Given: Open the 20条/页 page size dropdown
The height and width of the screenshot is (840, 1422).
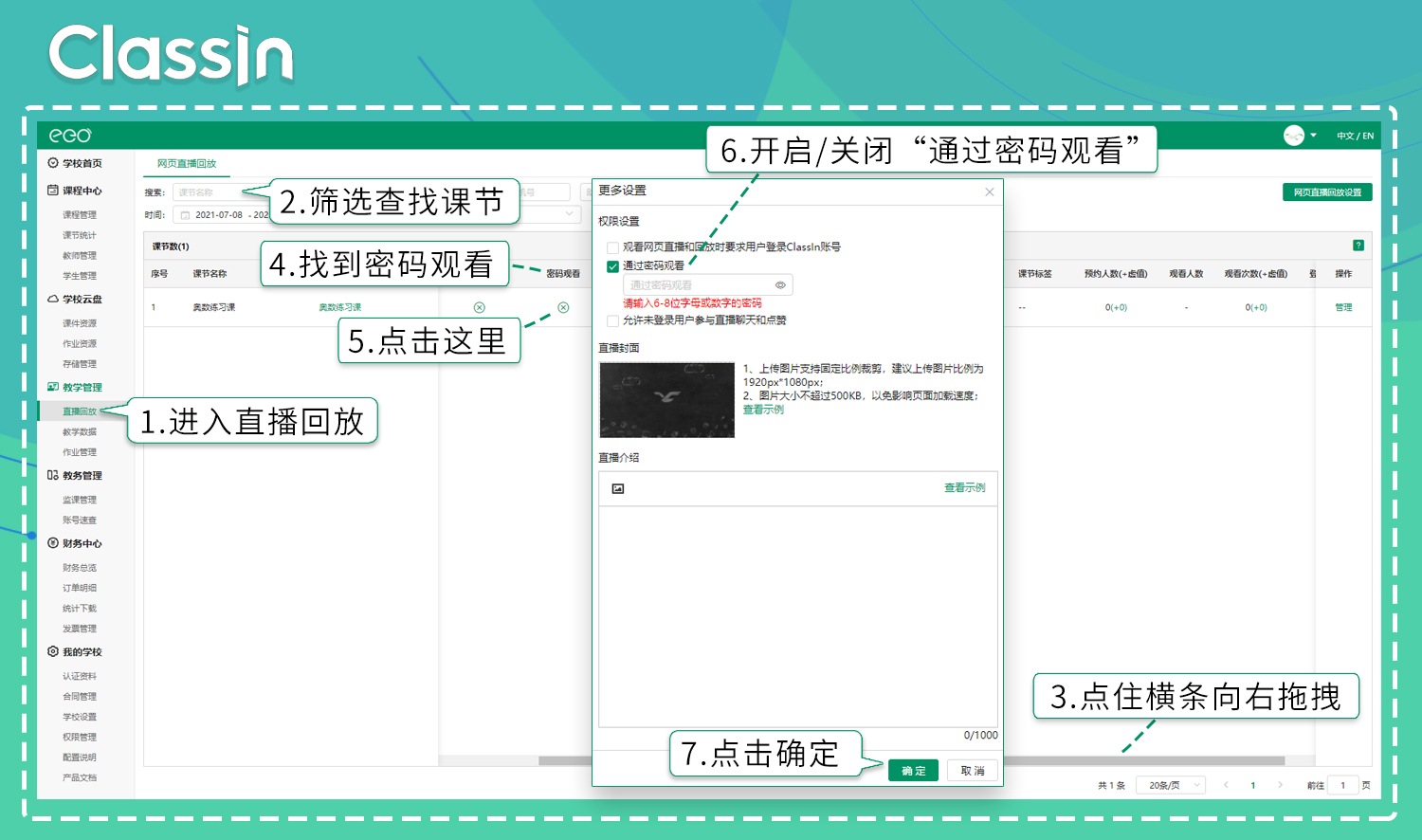Looking at the screenshot, I should click(x=1172, y=785).
